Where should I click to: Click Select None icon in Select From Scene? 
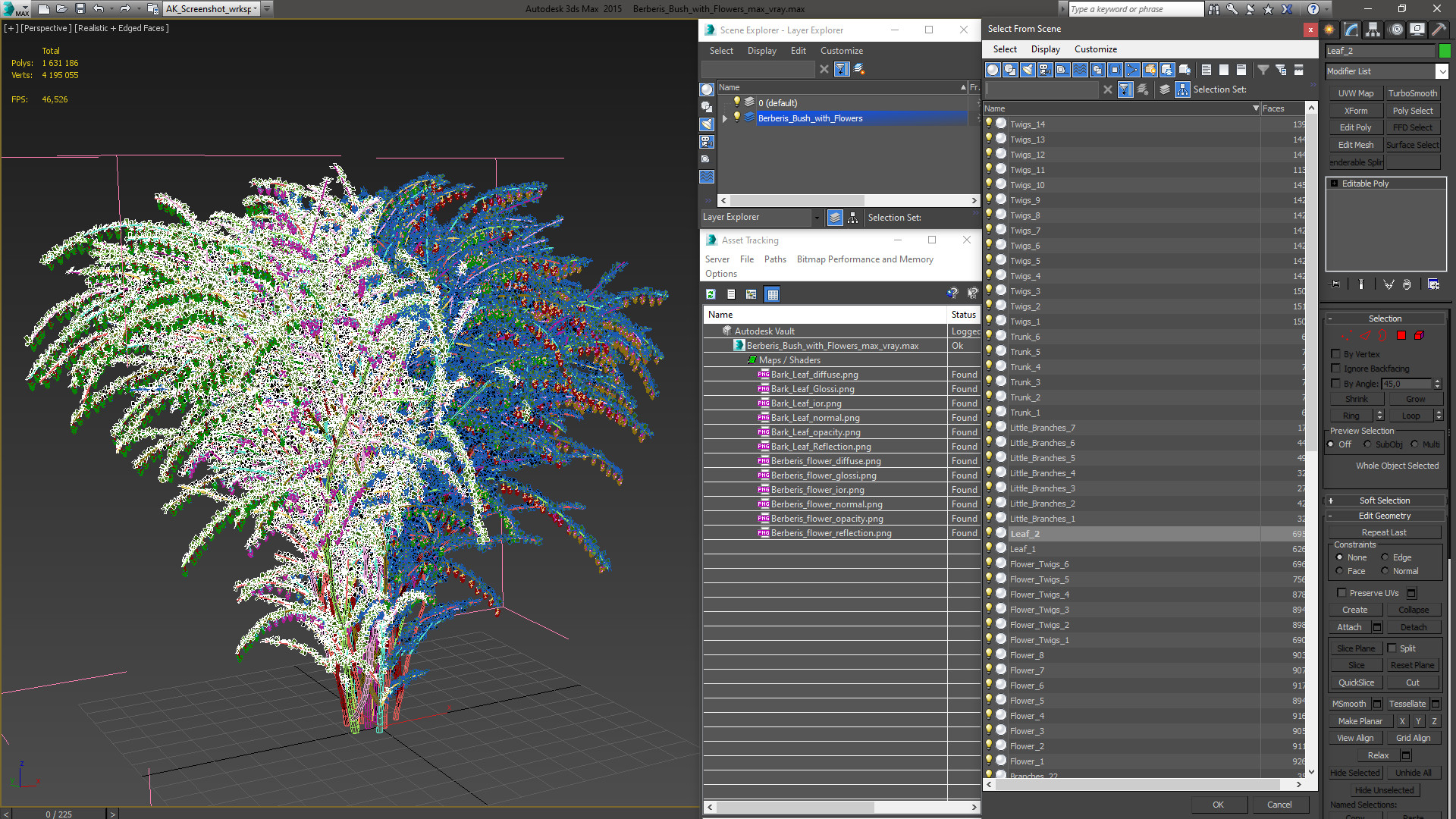click(x=1224, y=70)
